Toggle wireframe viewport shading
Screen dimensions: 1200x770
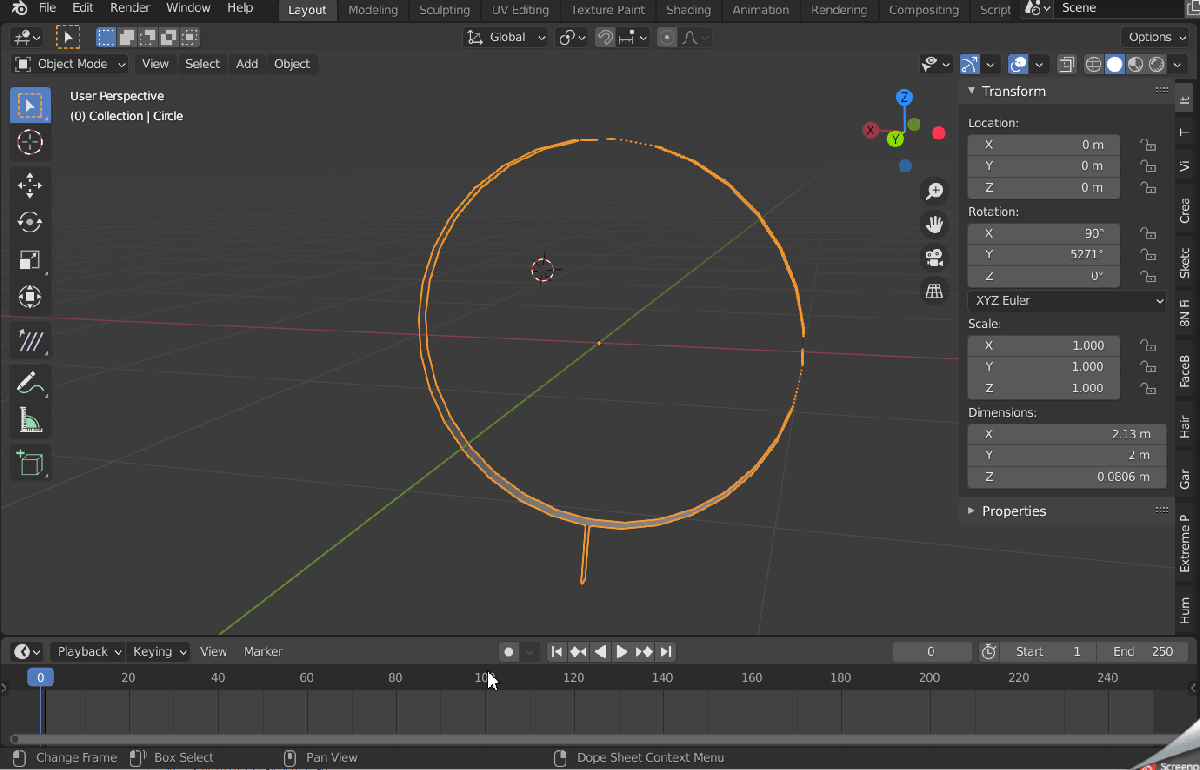pyautogui.click(x=1093, y=64)
